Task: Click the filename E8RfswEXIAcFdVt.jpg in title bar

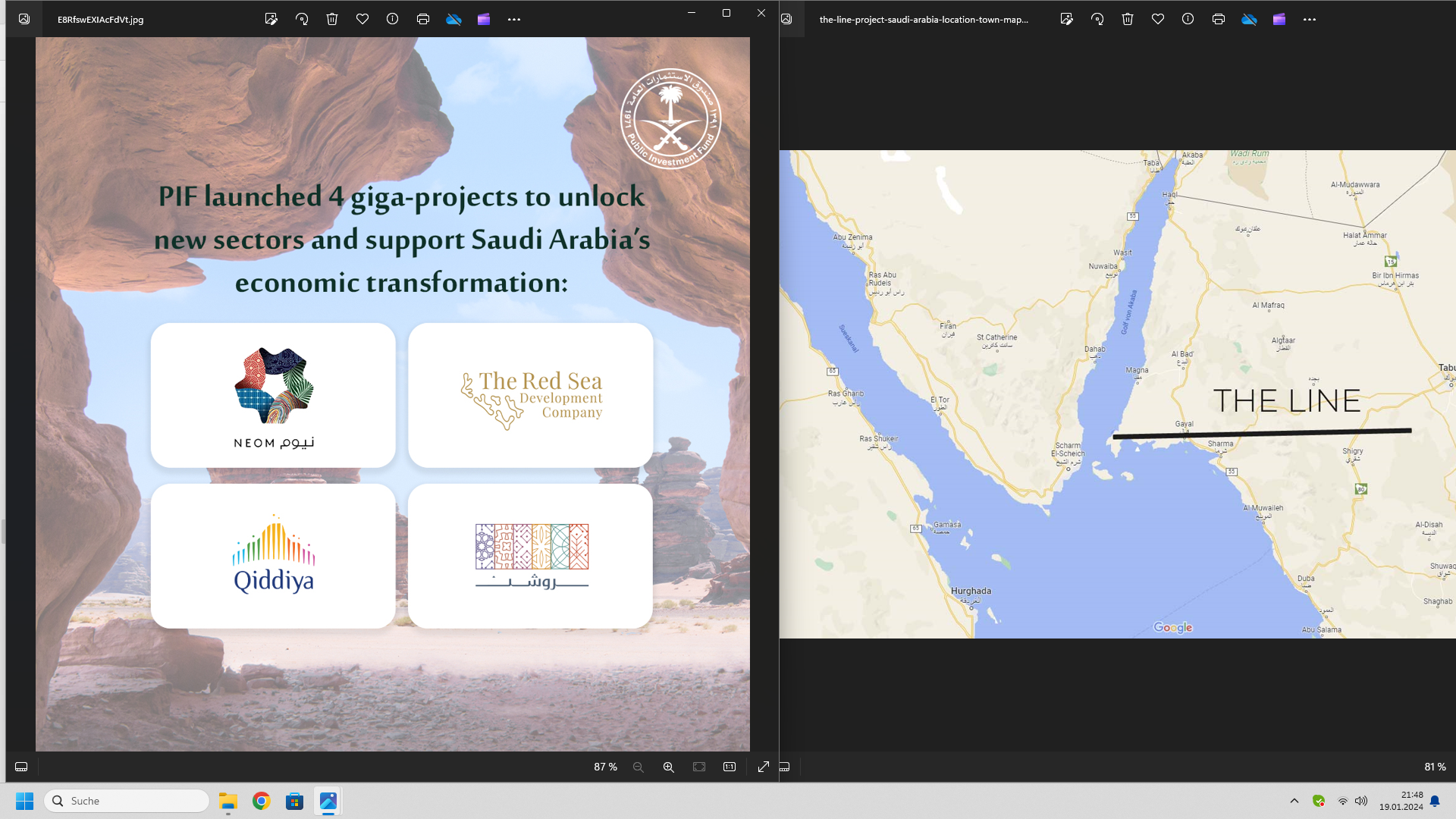Action: coord(101,20)
